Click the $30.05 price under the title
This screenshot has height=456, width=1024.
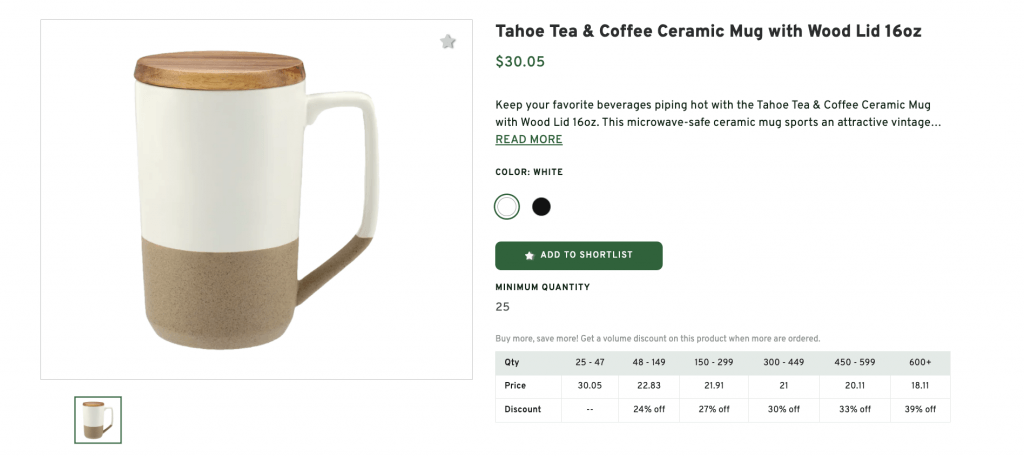tap(520, 62)
